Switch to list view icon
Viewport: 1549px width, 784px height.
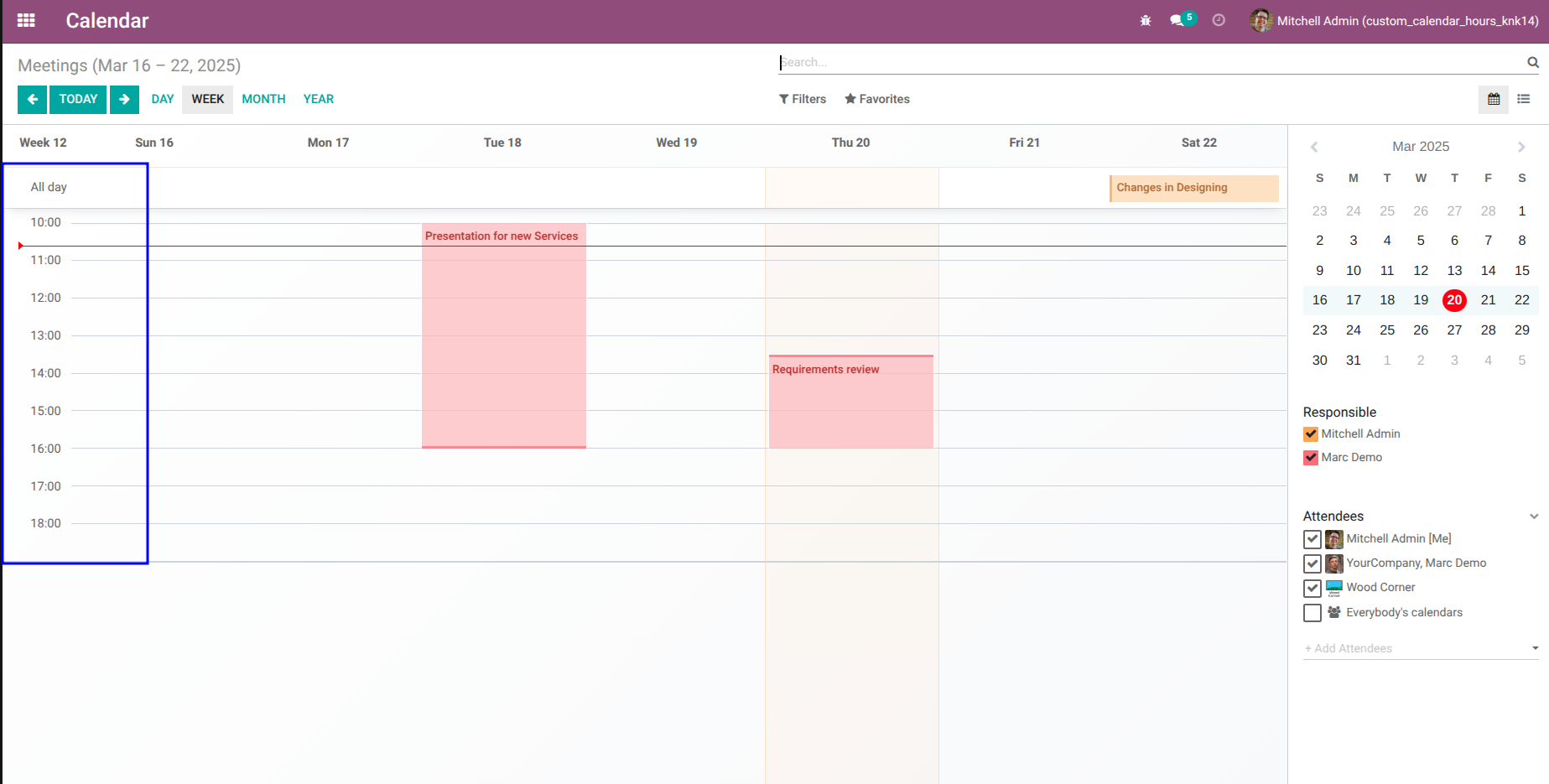[x=1524, y=99]
